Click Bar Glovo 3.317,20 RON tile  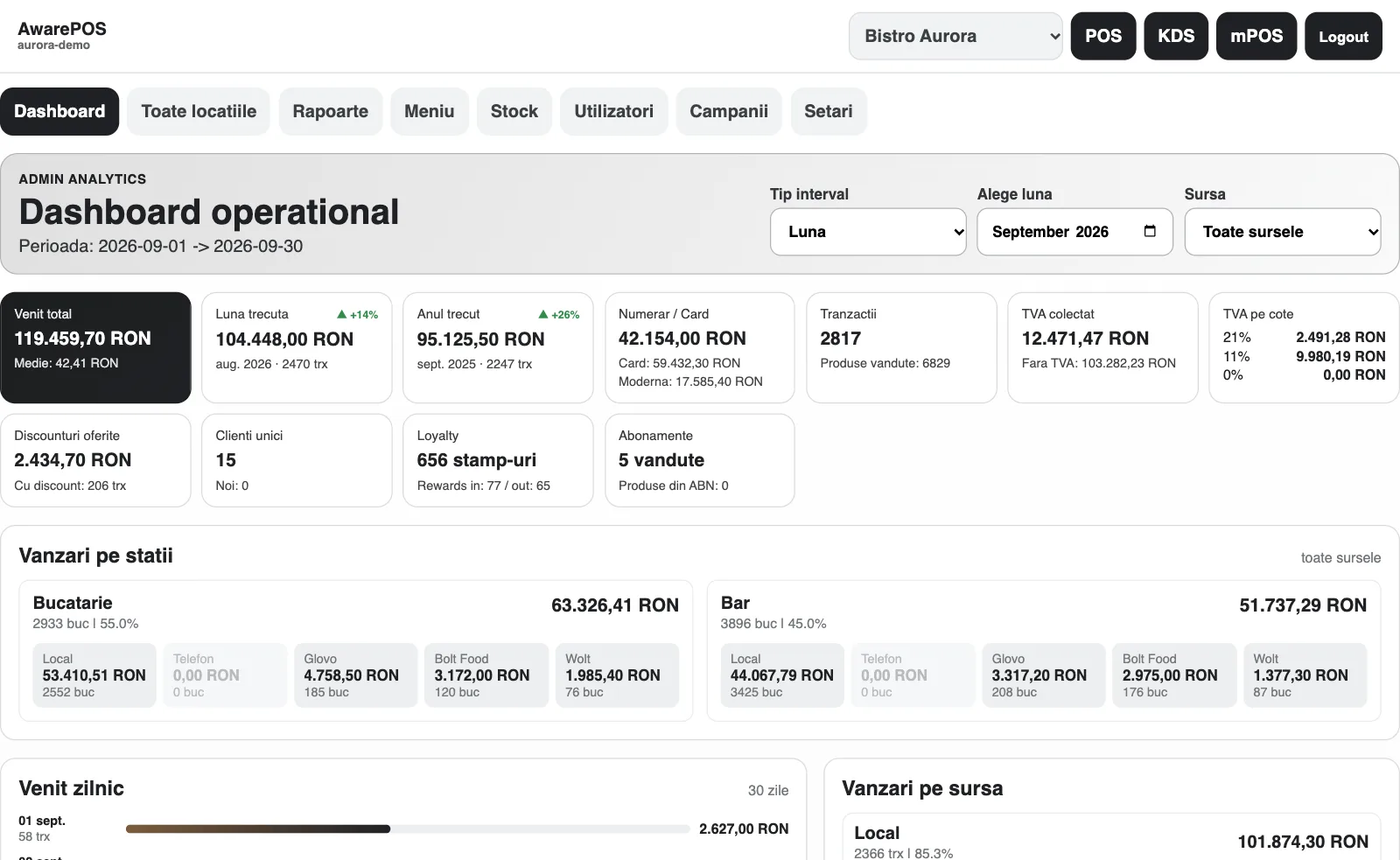(x=1043, y=675)
